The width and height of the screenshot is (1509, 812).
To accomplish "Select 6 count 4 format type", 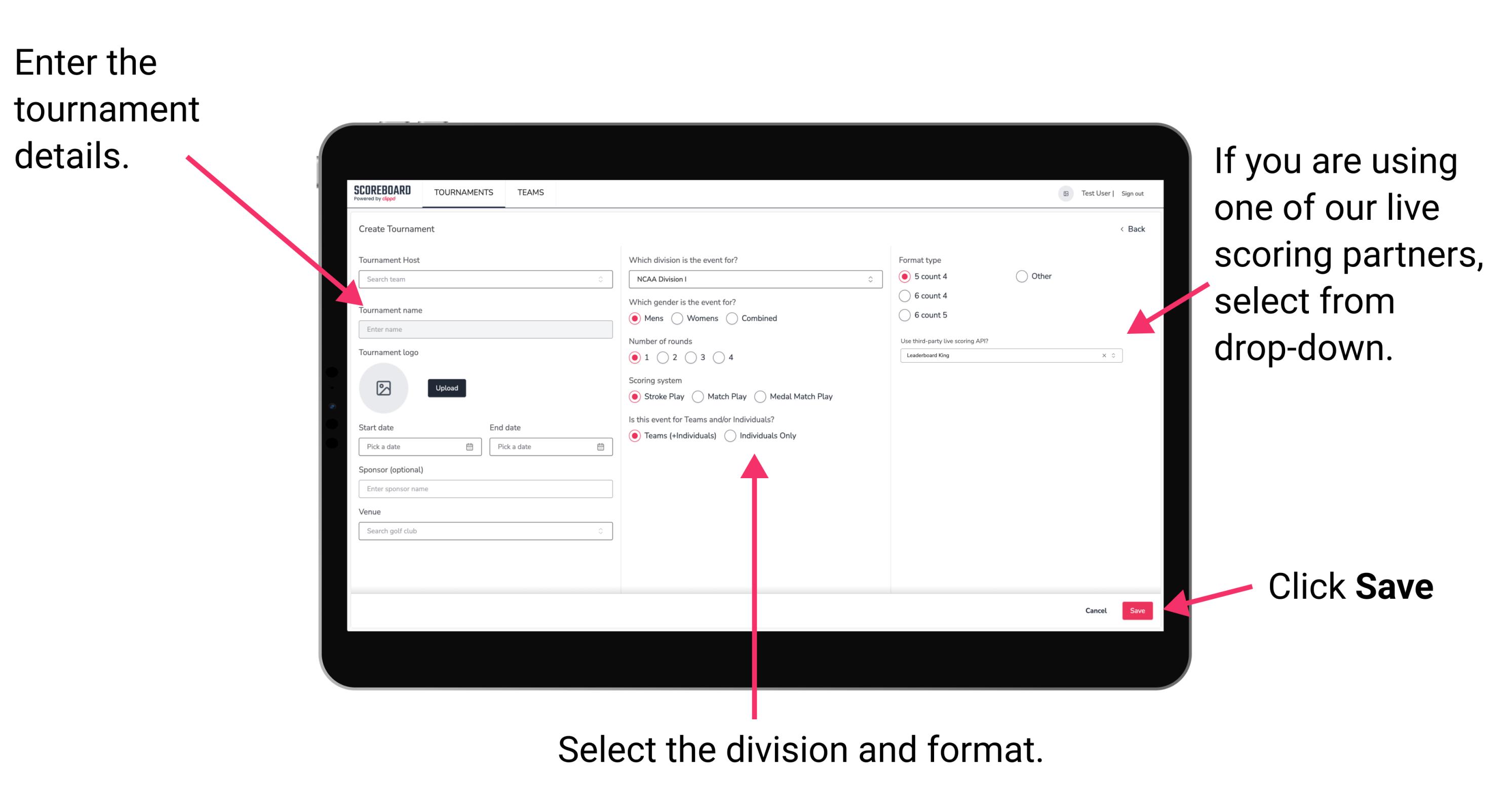I will pos(905,296).
